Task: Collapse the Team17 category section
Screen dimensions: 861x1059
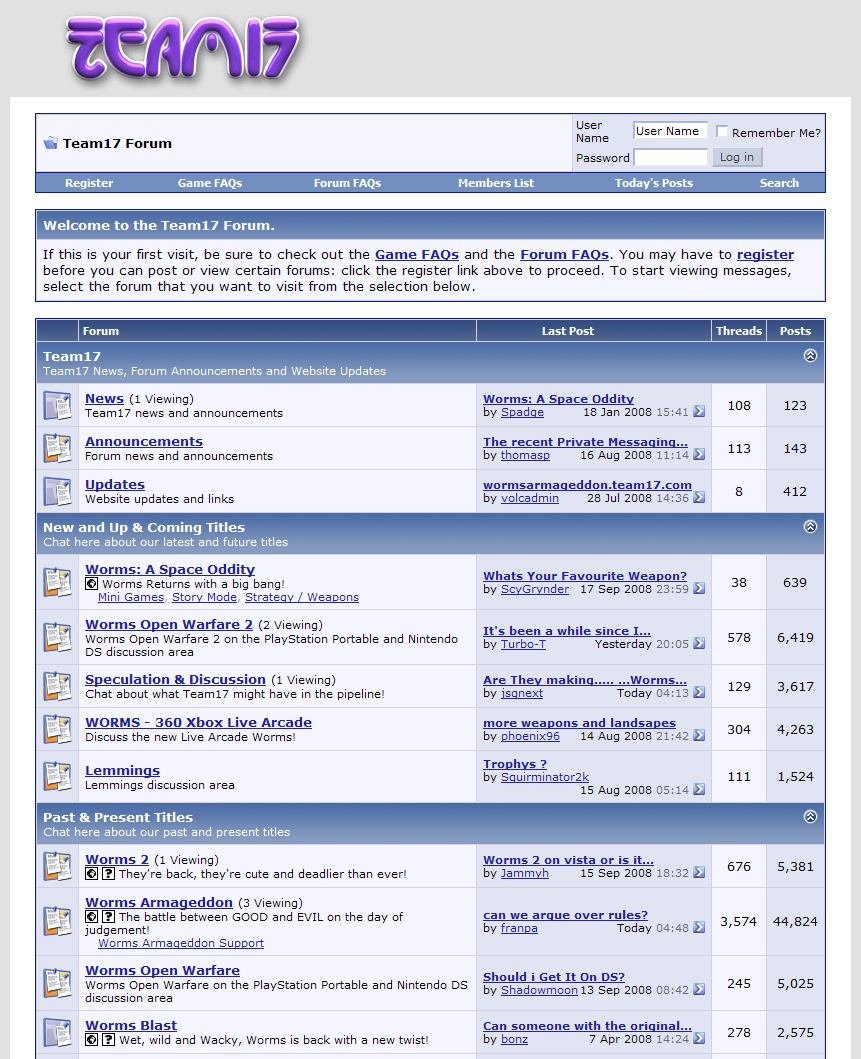Action: [810, 355]
